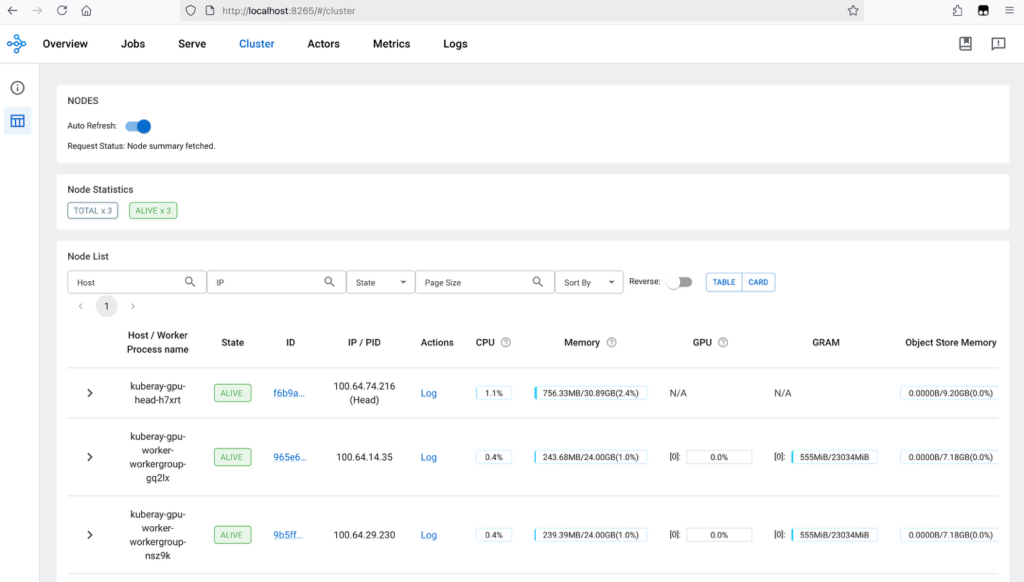
Task: Open the Sort By dropdown
Action: [x=589, y=283]
